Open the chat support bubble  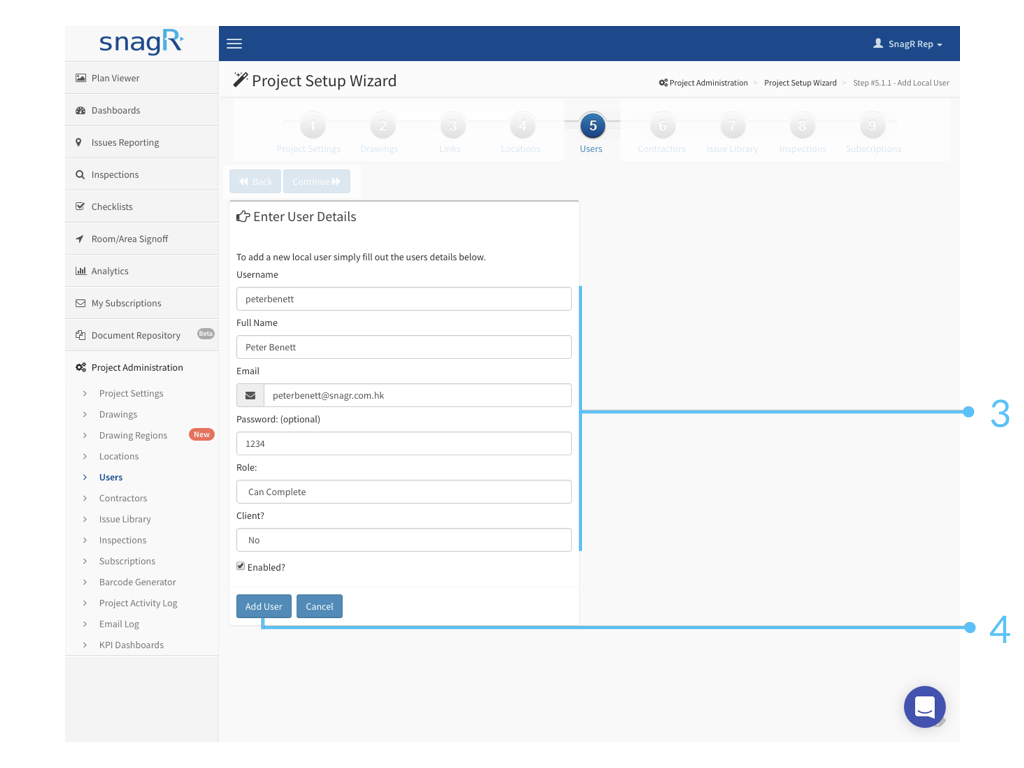coord(925,707)
